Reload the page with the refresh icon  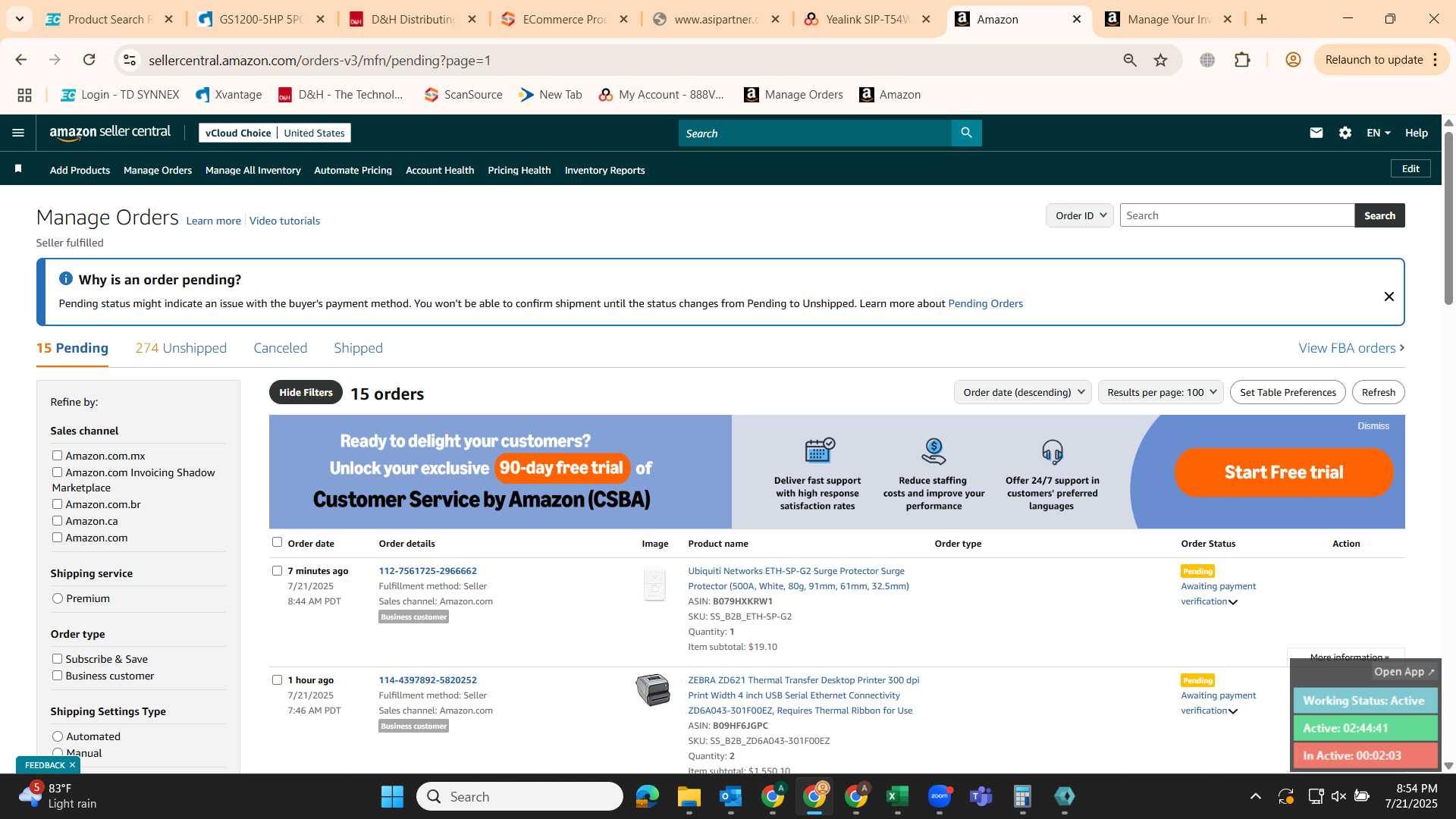pyautogui.click(x=89, y=60)
